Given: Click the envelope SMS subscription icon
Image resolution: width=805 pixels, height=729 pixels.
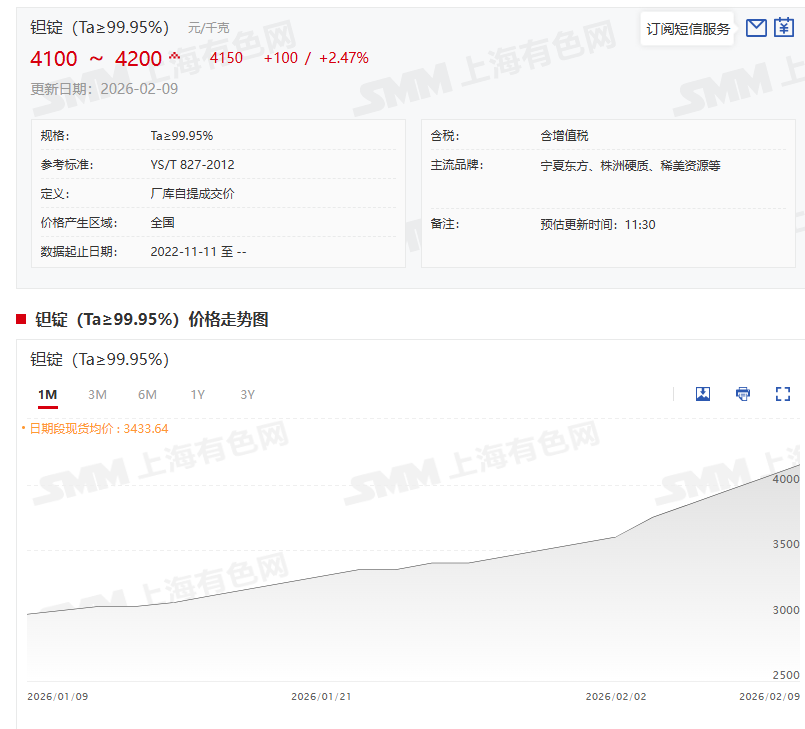Looking at the screenshot, I should pos(756,28).
